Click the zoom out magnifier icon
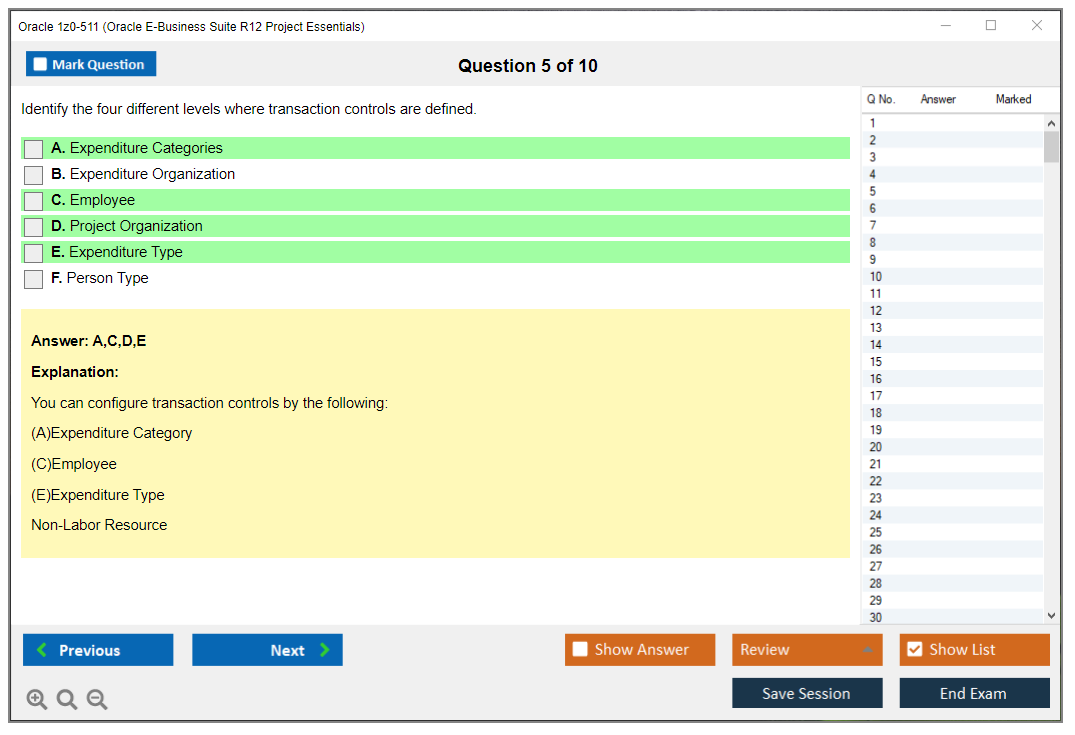This screenshot has height=735, width=1075. (97, 699)
